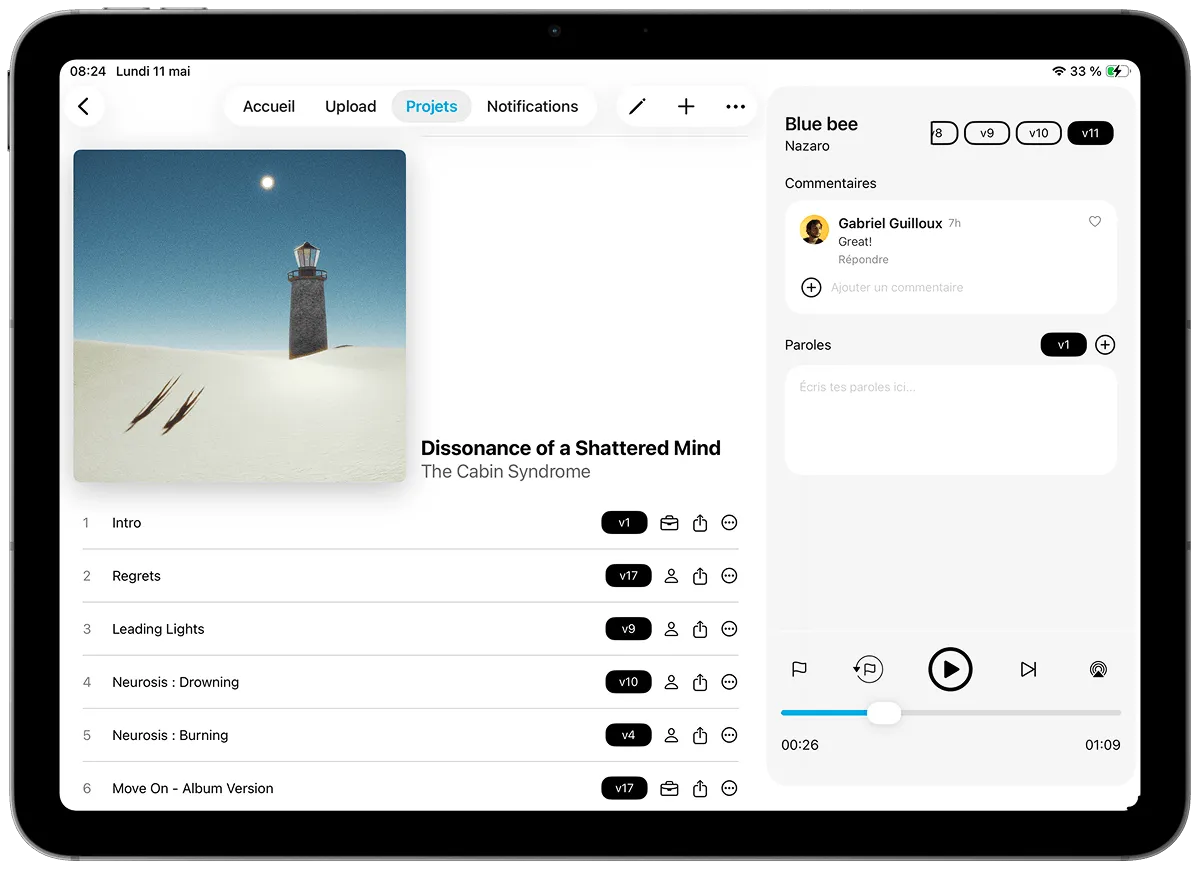This screenshot has width=1200, height=871.
Task: Play the Blue bee track
Action: click(x=950, y=669)
